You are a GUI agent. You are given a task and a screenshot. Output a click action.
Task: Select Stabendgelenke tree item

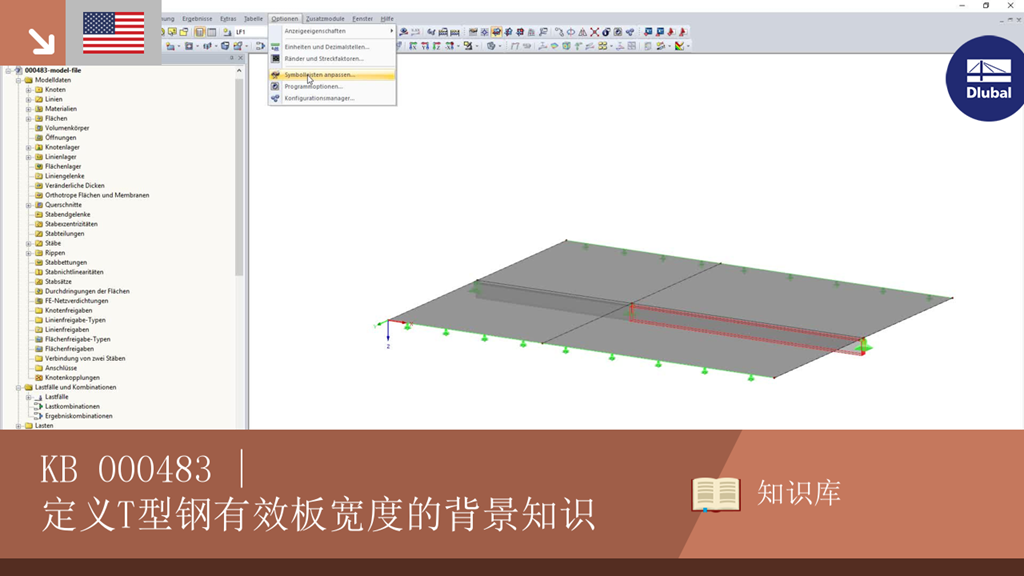pos(67,214)
